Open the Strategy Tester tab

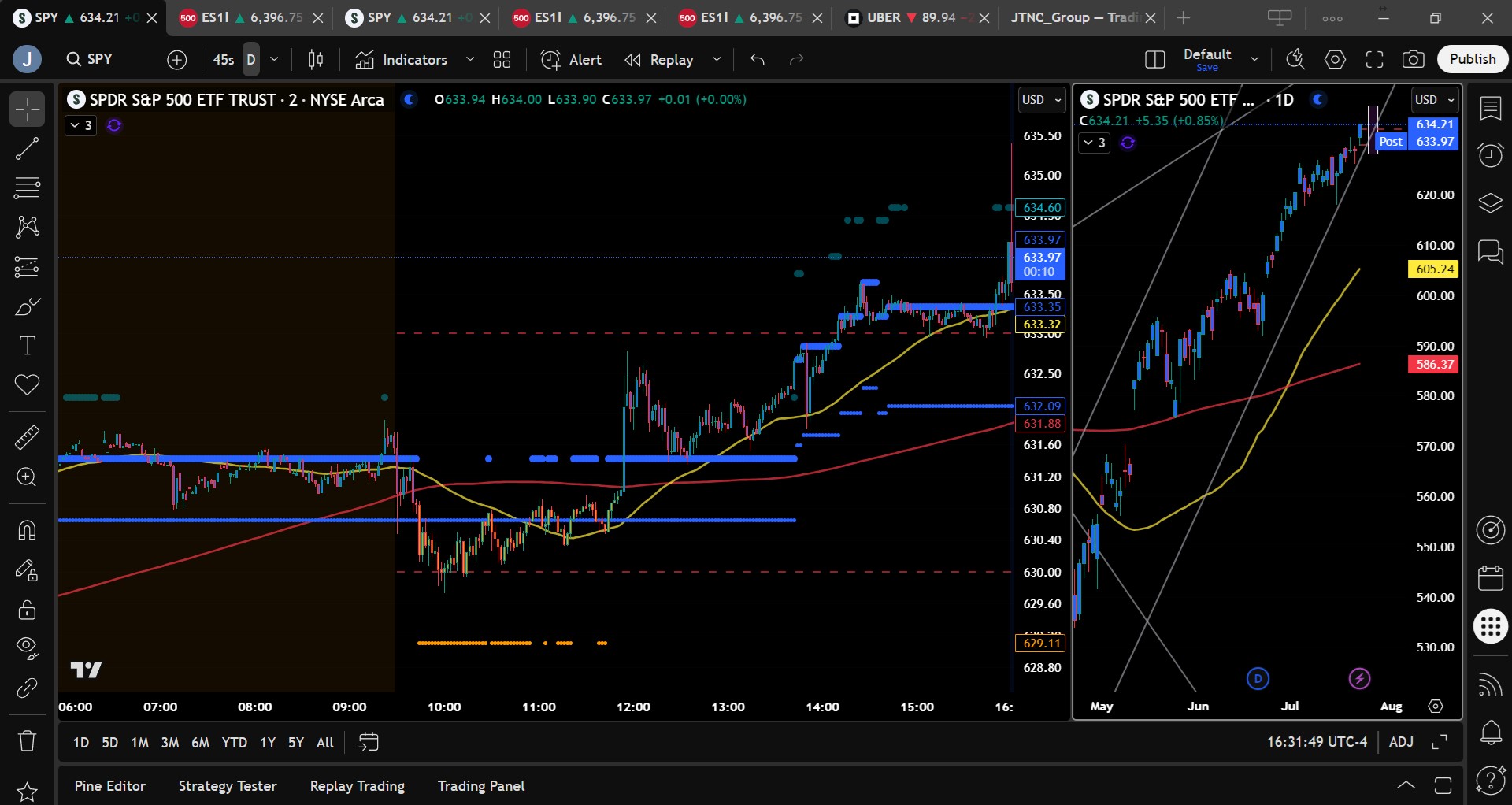click(x=228, y=785)
